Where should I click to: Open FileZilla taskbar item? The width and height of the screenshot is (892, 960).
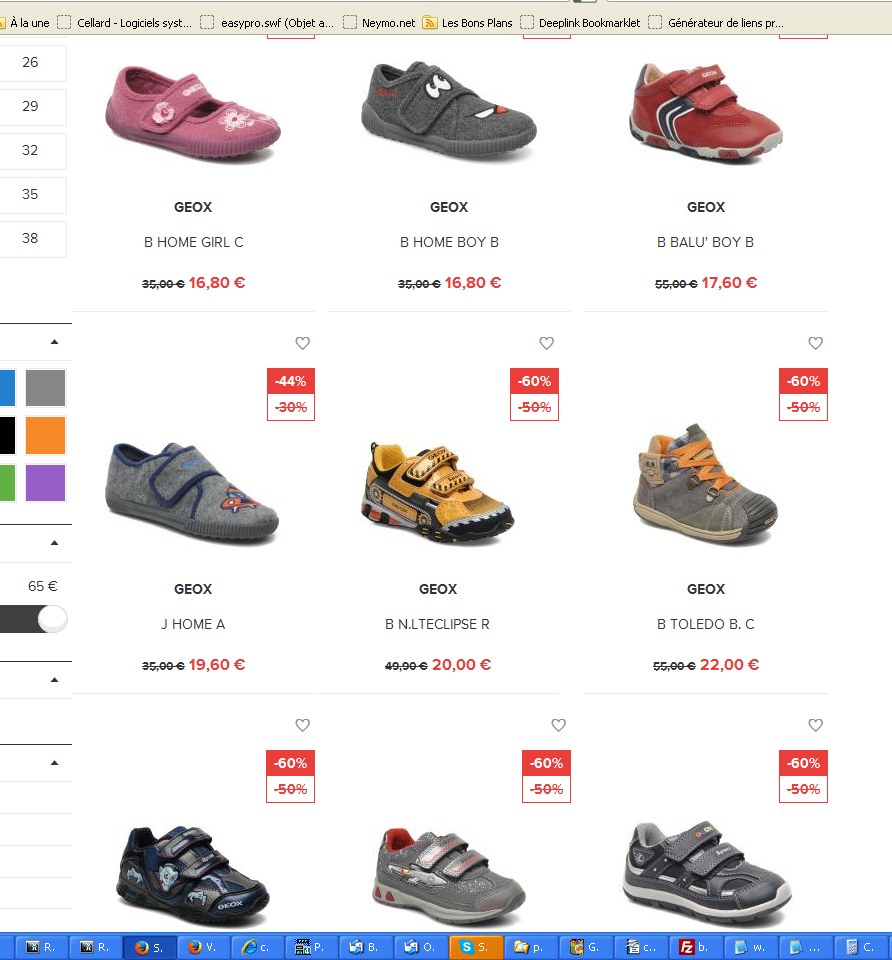[x=695, y=947]
